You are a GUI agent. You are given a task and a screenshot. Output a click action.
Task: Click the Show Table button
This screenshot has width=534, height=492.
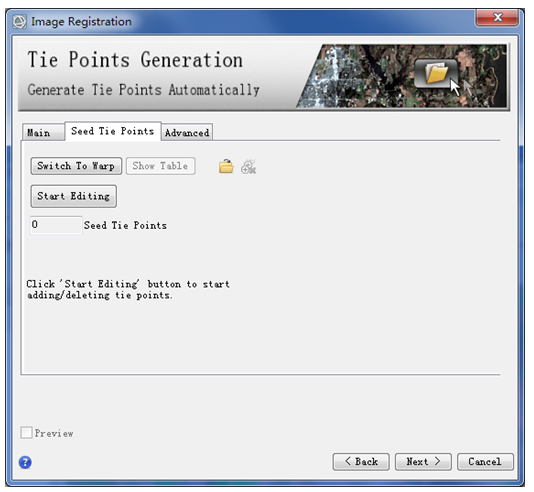click(x=160, y=166)
